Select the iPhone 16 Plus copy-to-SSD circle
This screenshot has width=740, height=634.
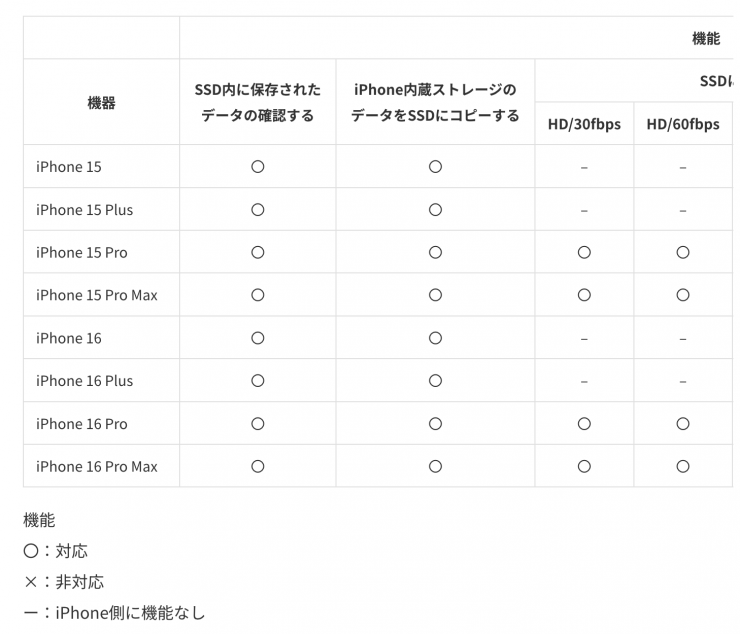435,381
